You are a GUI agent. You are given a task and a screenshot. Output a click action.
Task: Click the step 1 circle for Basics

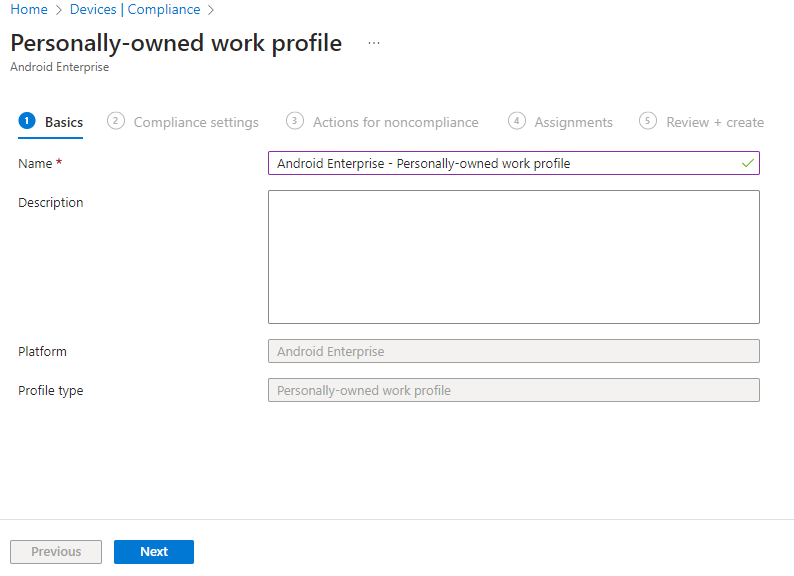click(27, 121)
